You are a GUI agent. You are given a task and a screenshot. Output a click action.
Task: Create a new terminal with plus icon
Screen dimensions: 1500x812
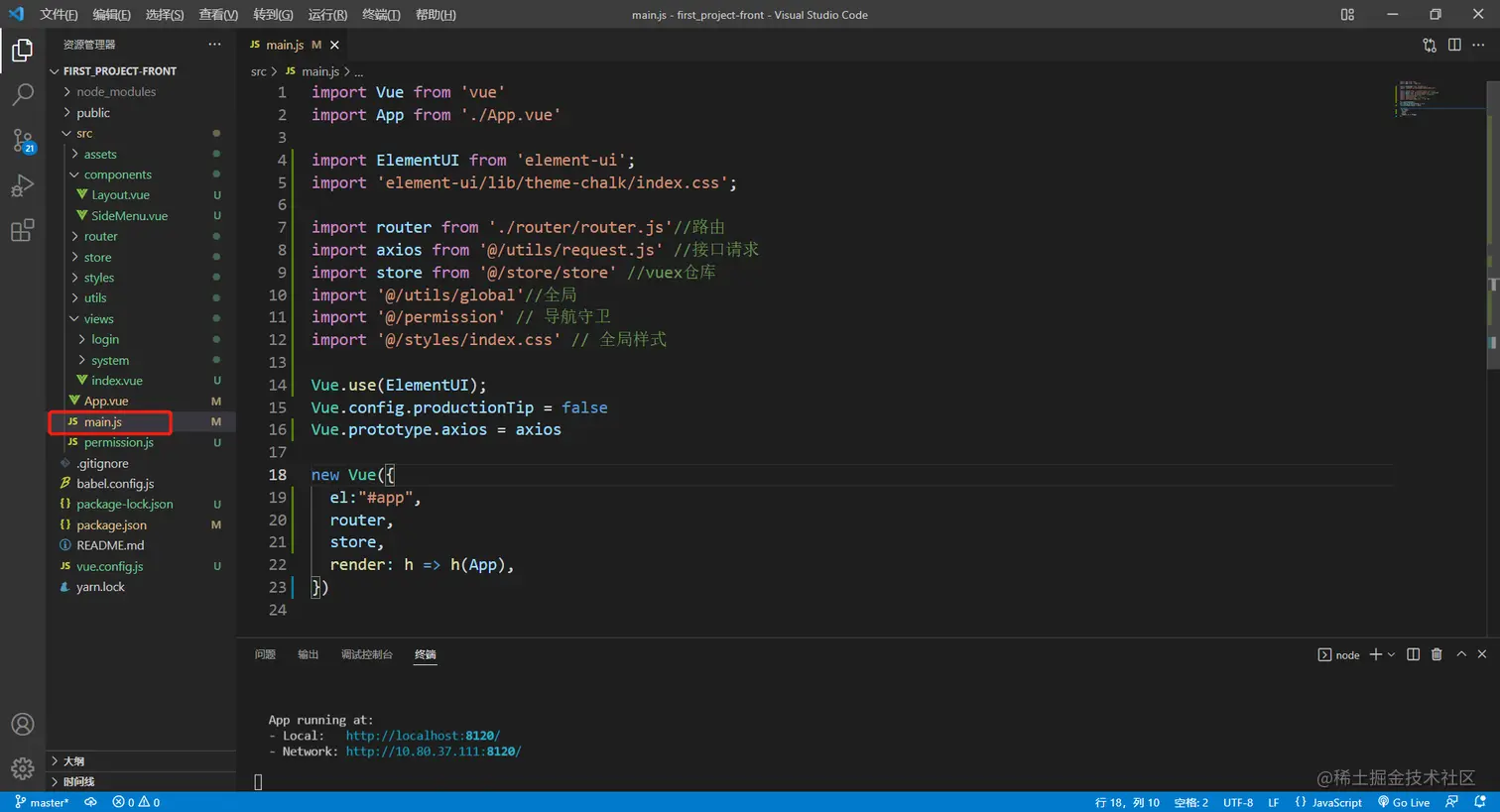(1375, 654)
